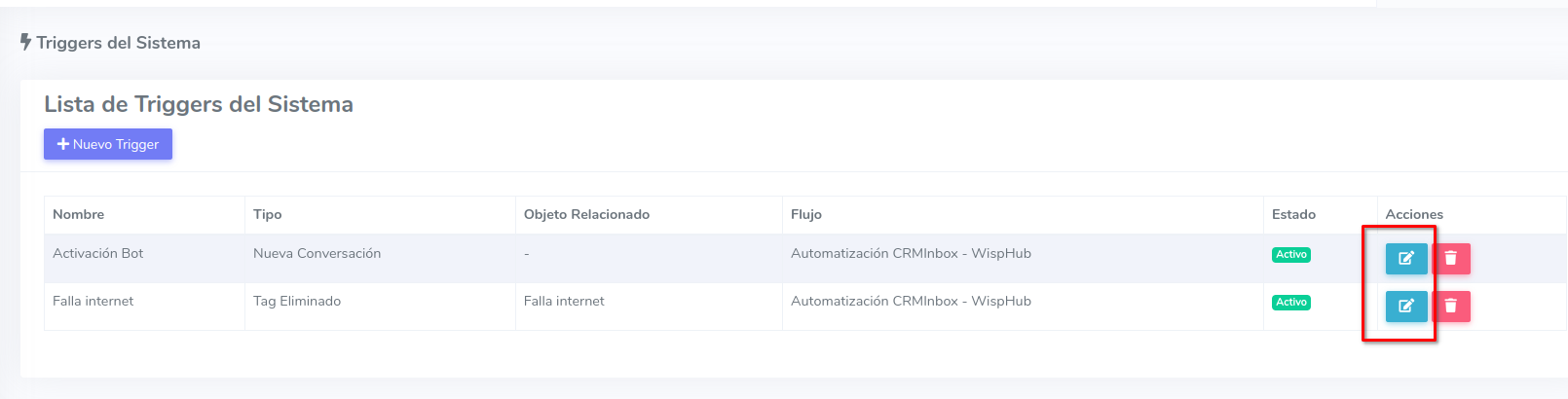
Task: Click the Estado column header
Action: 1293,214
